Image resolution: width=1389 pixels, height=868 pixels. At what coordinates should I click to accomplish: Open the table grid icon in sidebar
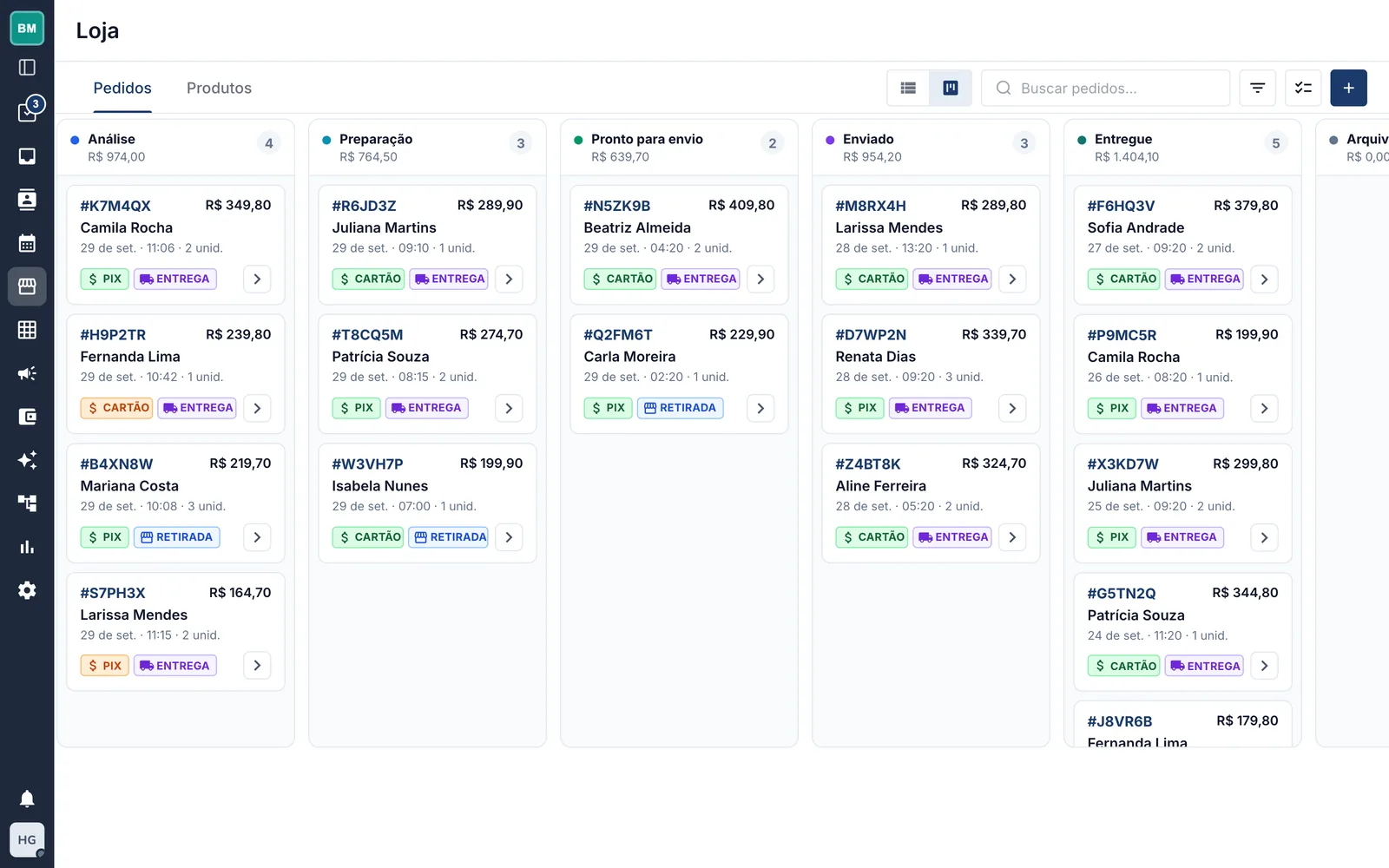pyautogui.click(x=27, y=330)
